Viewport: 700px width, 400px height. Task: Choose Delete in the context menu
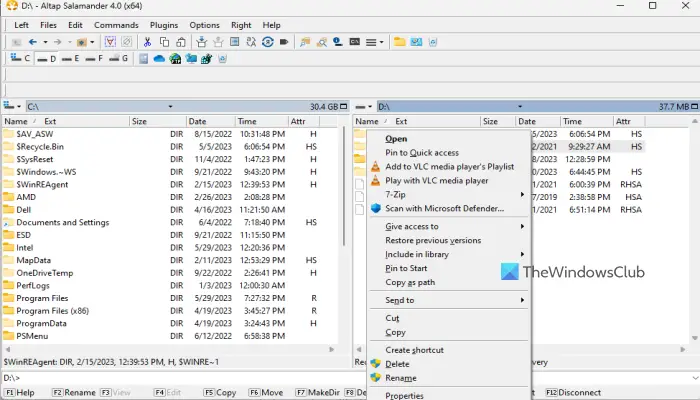[x=448, y=364]
